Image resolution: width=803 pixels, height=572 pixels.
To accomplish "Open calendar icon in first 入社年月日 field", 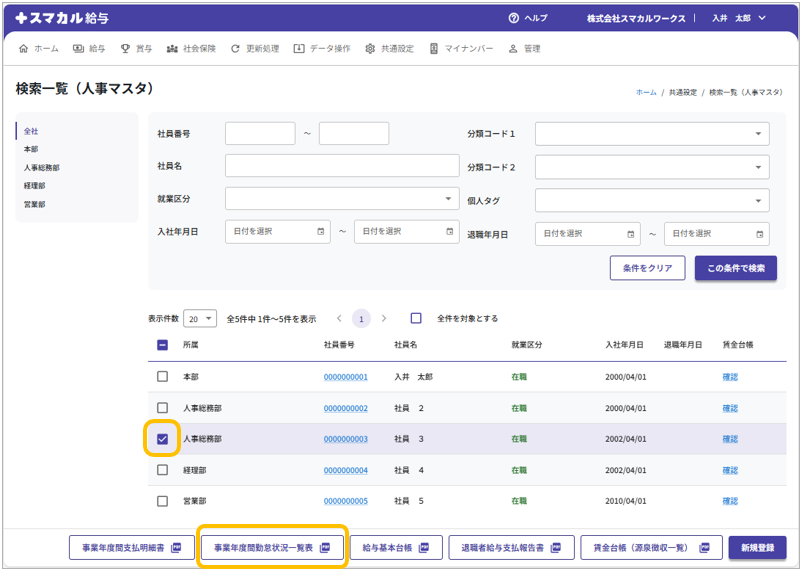I will tap(321, 232).
